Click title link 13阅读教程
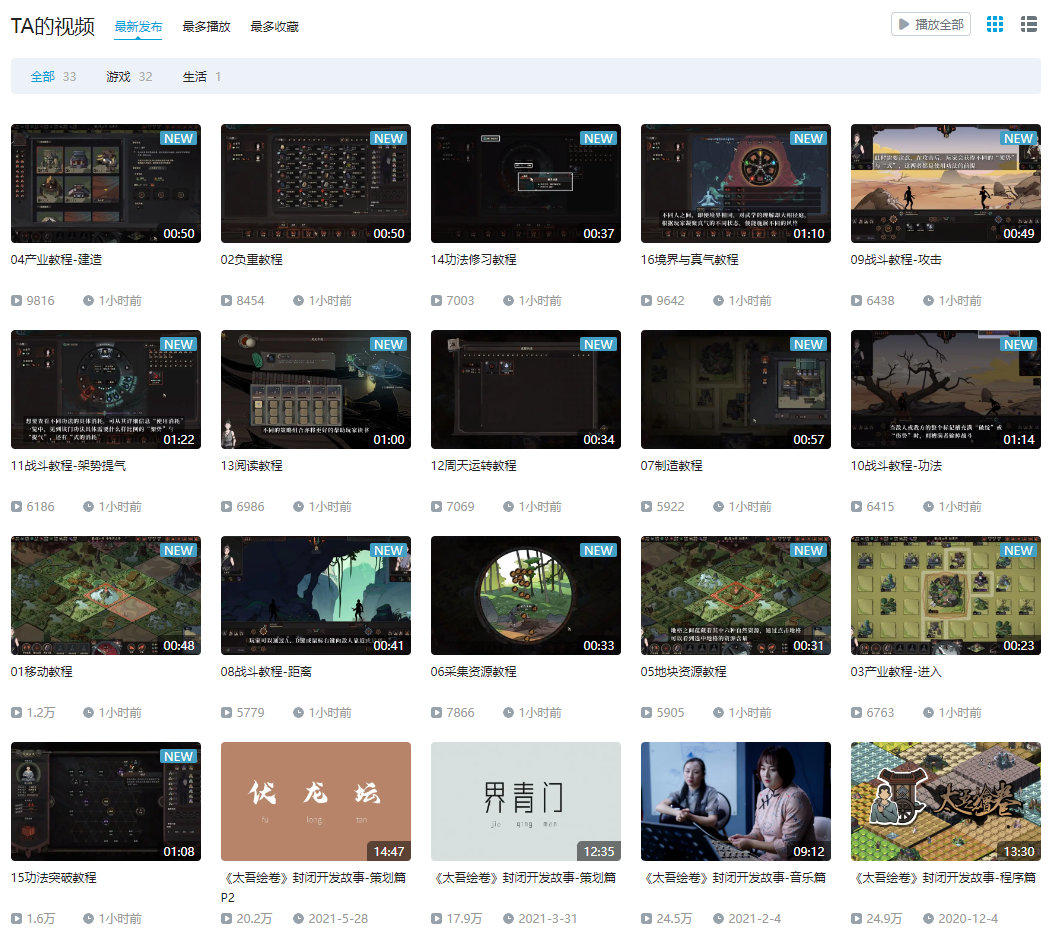Screen dimensions: 1057x935 click(x=251, y=466)
